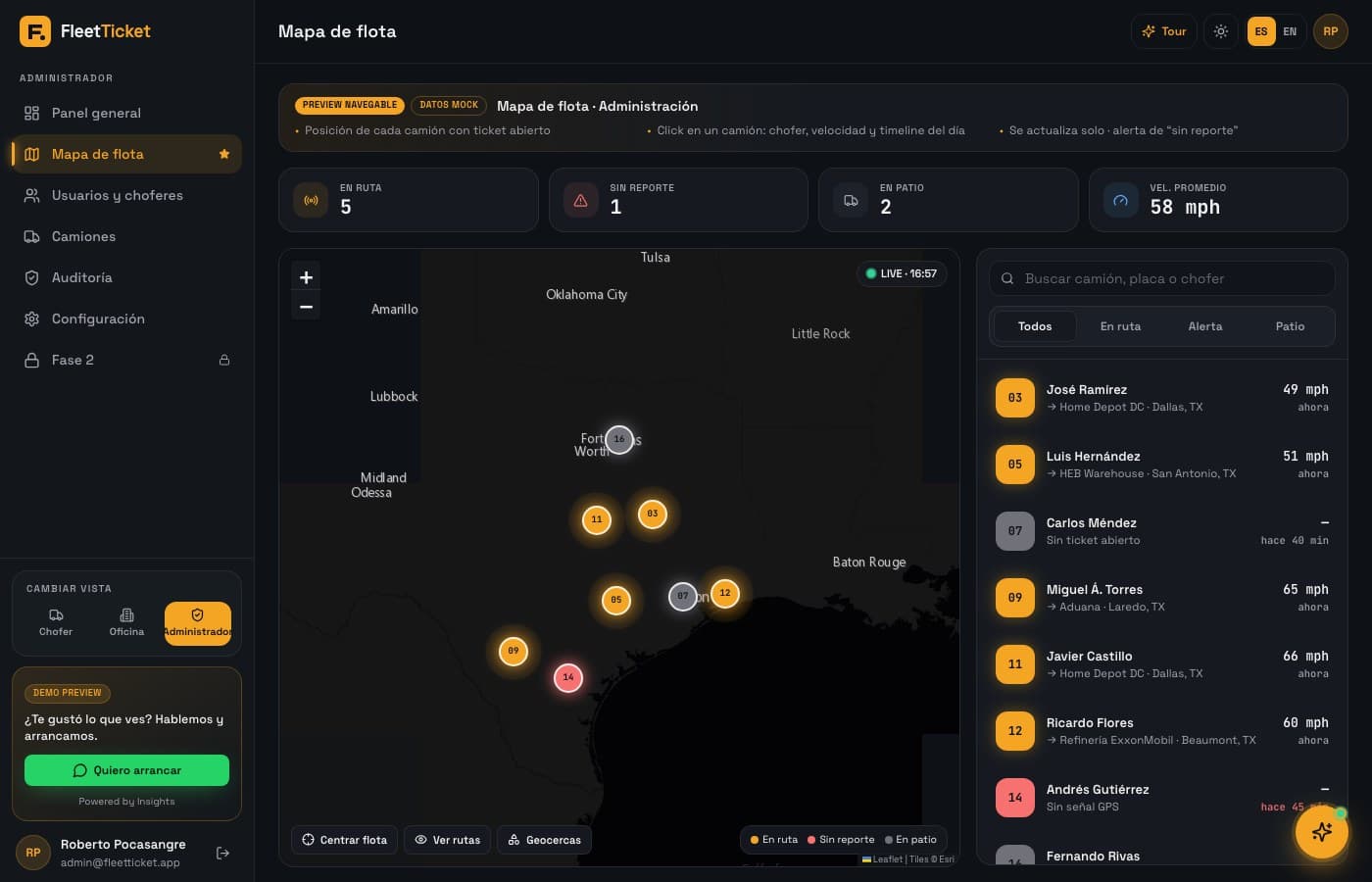Select truck marker 16 near Fort Worth
The height and width of the screenshot is (882, 1372).
pos(619,439)
